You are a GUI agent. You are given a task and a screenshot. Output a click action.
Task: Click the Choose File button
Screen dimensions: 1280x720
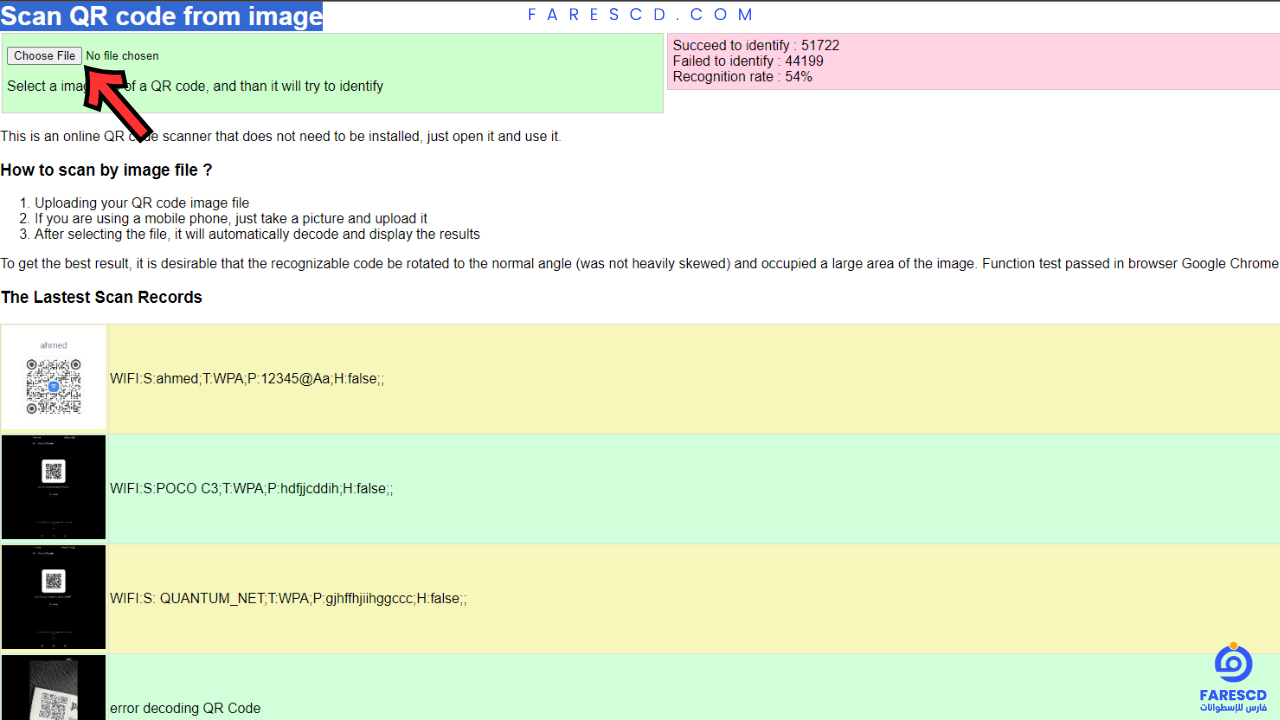(44, 56)
